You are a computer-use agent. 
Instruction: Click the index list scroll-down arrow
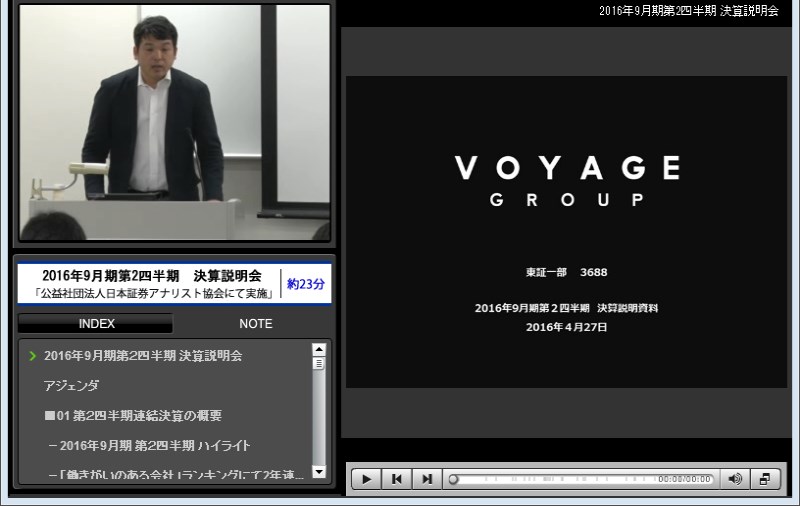pos(319,472)
